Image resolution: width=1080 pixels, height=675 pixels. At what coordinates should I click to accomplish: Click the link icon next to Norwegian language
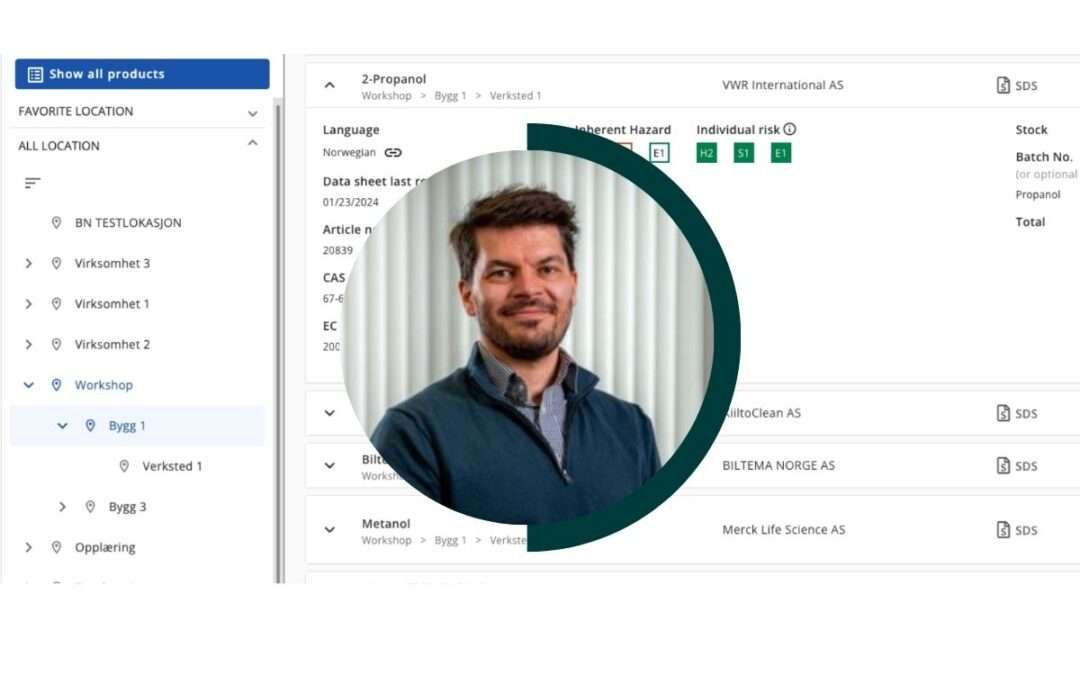pos(392,152)
